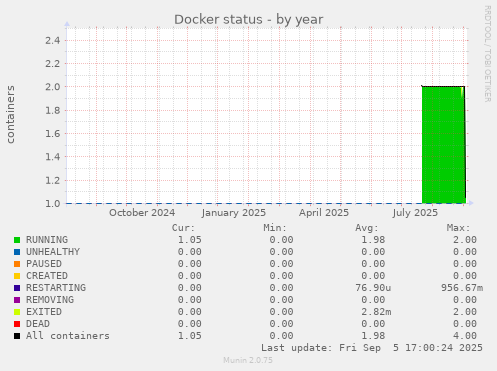Click the 2.4 y-axis tick label
This screenshot has width=497, height=371.
(x=53, y=41)
